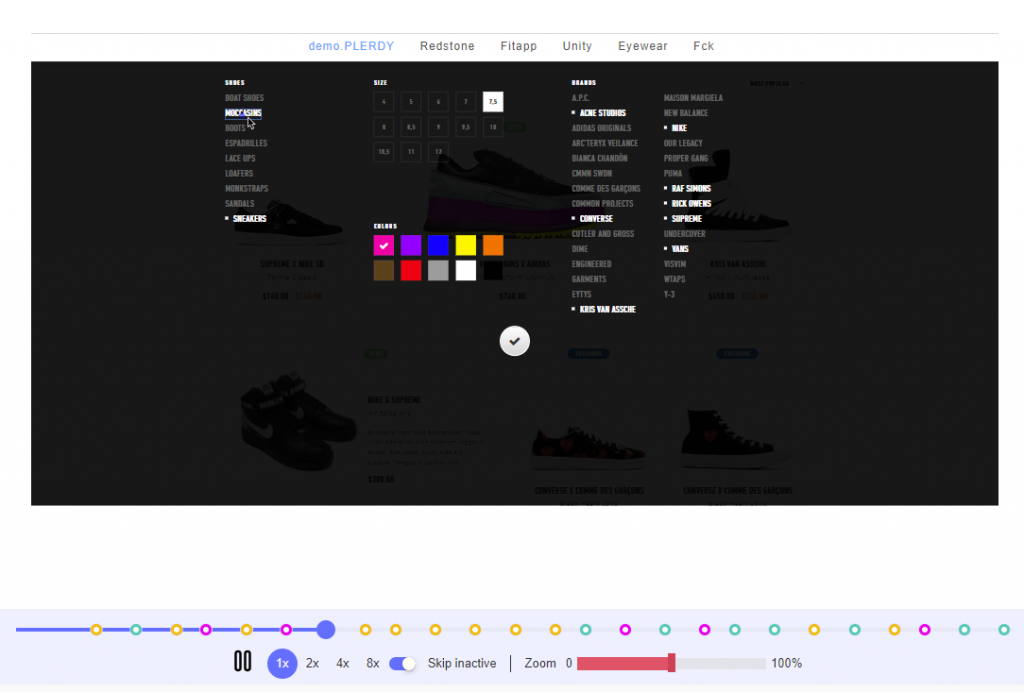This screenshot has height=692, width=1024.
Task: Set playback speed to 2x
Action: (313, 663)
